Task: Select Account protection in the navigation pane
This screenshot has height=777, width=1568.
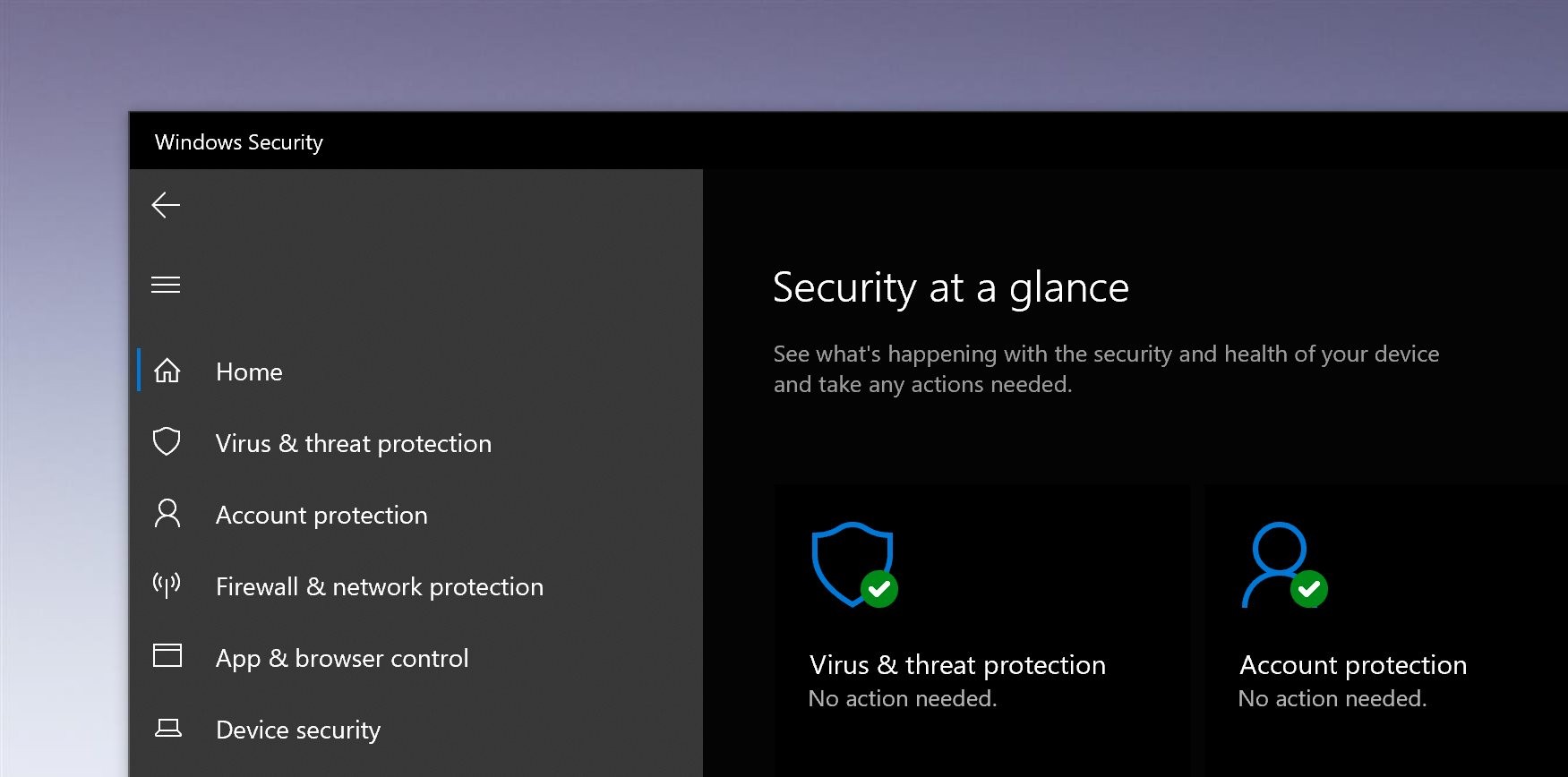Action: [321, 515]
